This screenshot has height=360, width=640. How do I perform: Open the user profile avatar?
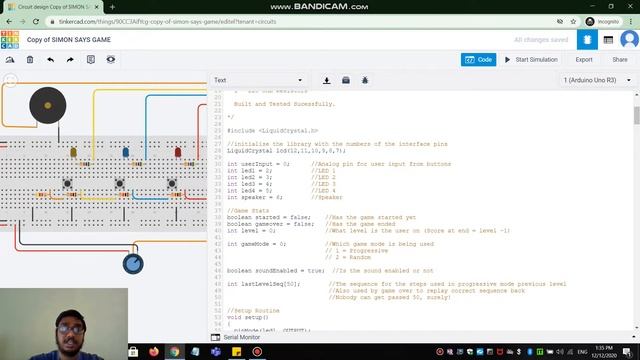(629, 40)
